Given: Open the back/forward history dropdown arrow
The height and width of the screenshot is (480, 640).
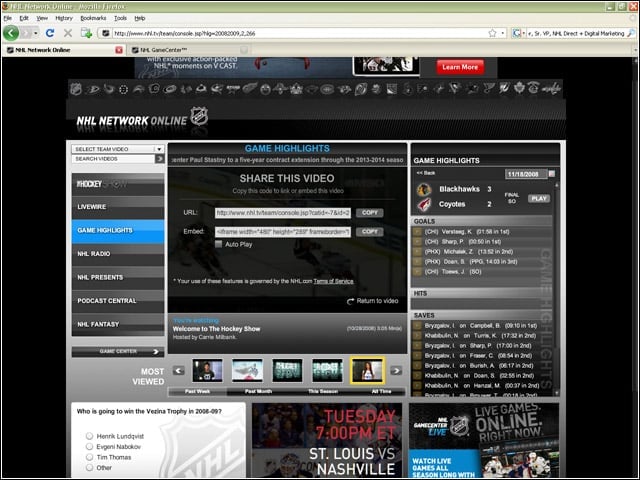Looking at the screenshot, I should [x=36, y=33].
